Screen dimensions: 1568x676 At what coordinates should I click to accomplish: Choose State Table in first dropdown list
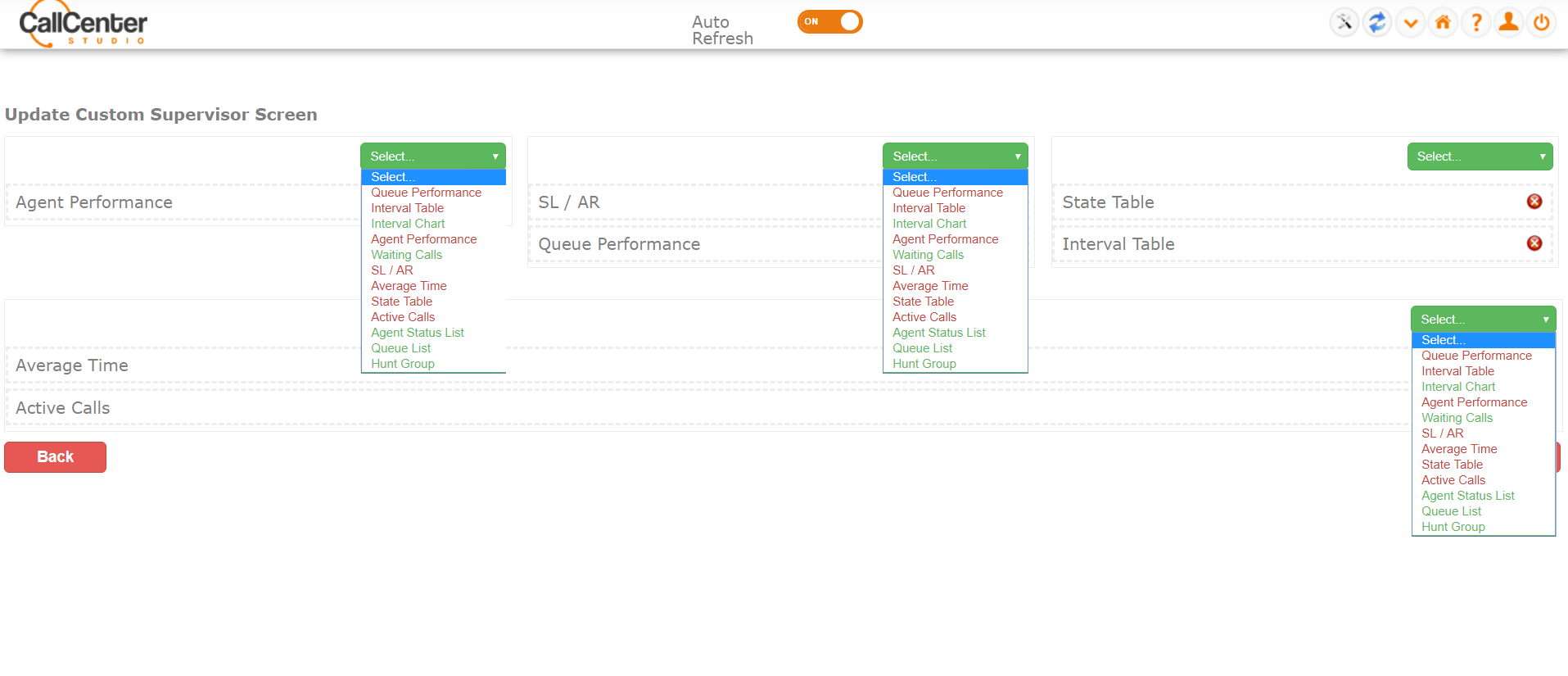point(433,302)
